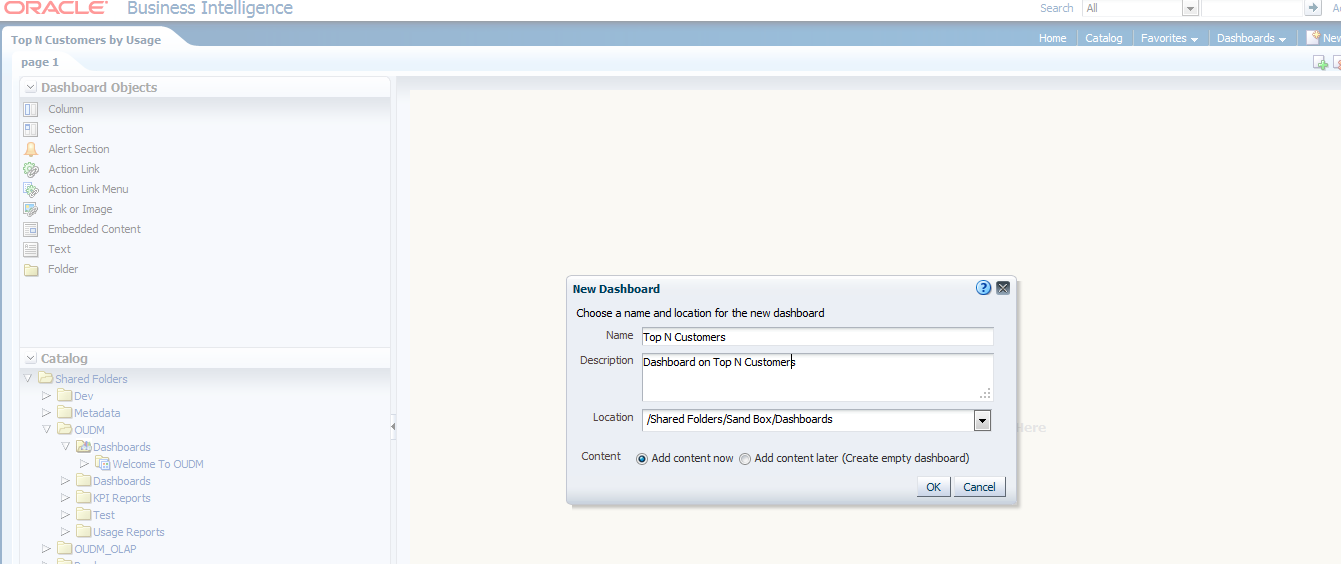This screenshot has width=1341, height=564.
Task: Click the Metadata folder icon
Action: [65, 413]
